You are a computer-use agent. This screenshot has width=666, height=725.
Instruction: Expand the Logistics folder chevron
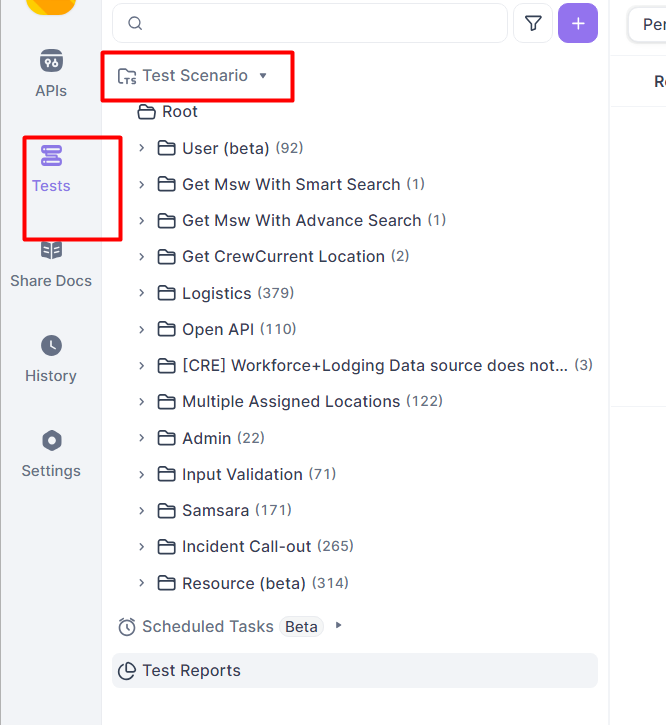click(142, 293)
